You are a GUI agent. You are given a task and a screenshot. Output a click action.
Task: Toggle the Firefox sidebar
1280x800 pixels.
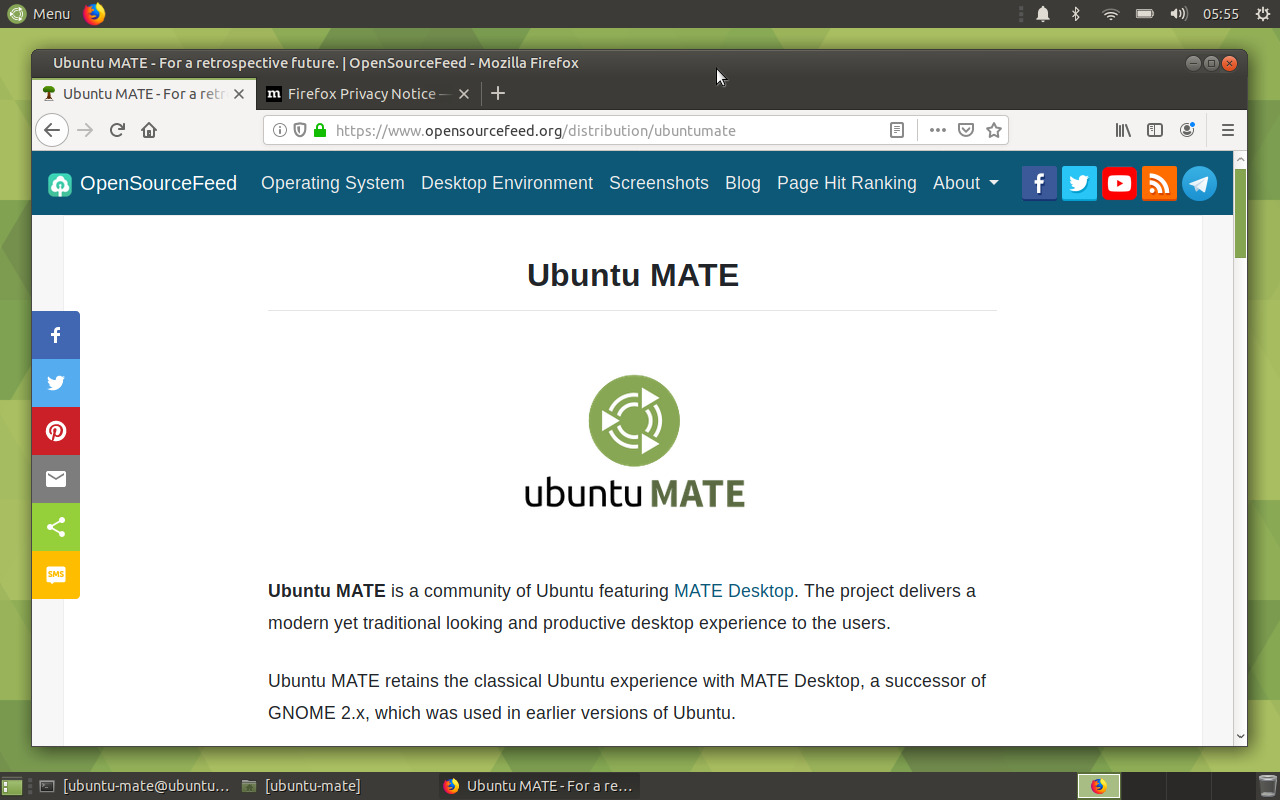point(1155,130)
